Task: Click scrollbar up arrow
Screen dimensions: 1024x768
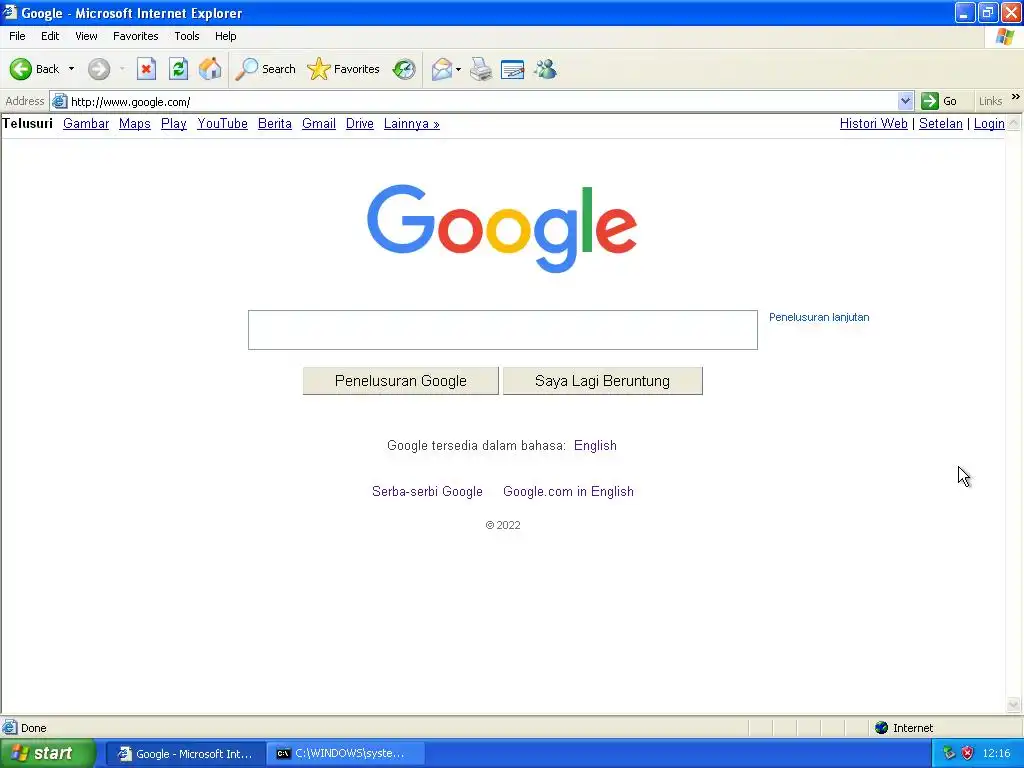Action: coord(1014,123)
